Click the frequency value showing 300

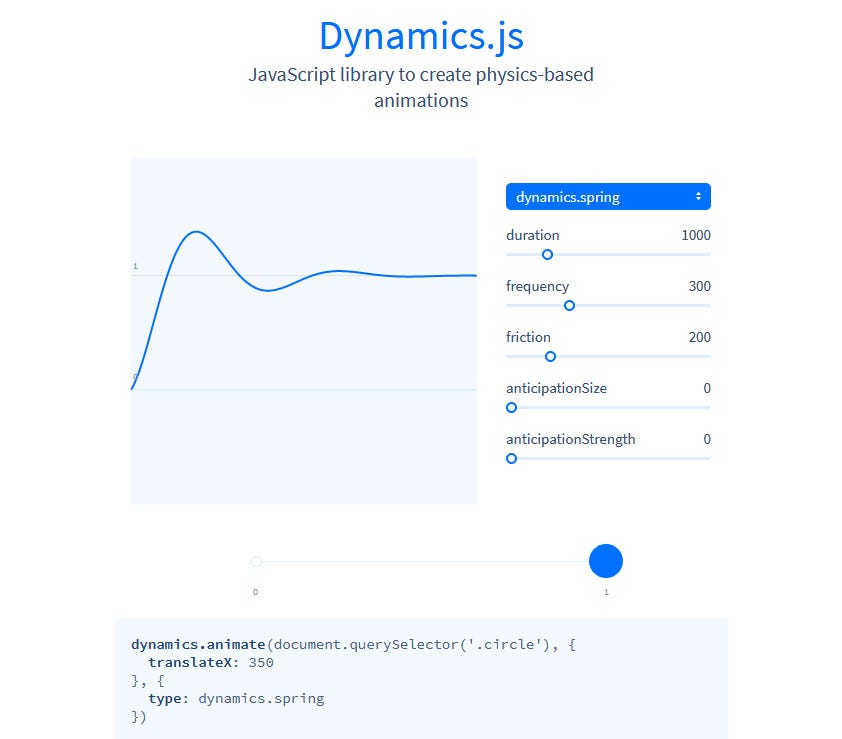(x=700, y=286)
